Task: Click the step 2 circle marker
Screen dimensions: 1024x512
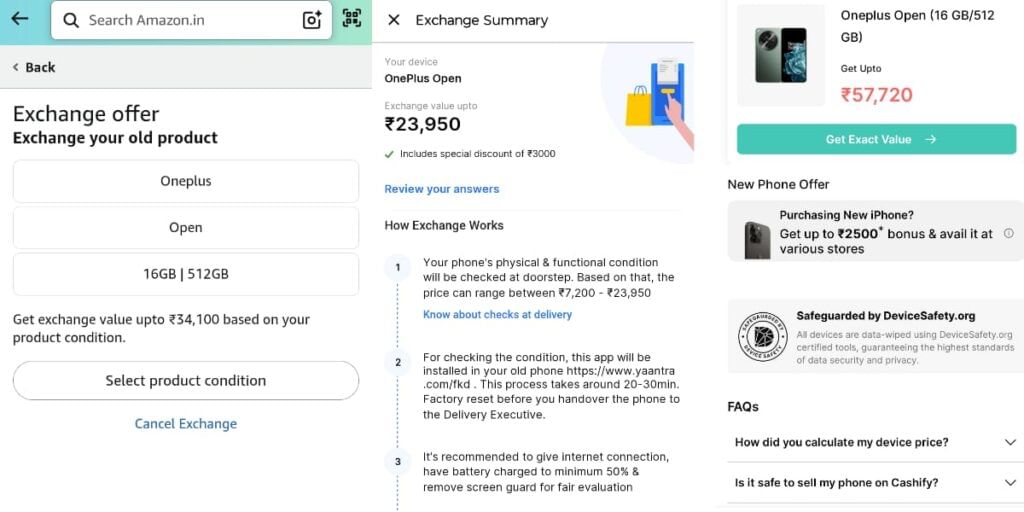Action: click(398, 362)
